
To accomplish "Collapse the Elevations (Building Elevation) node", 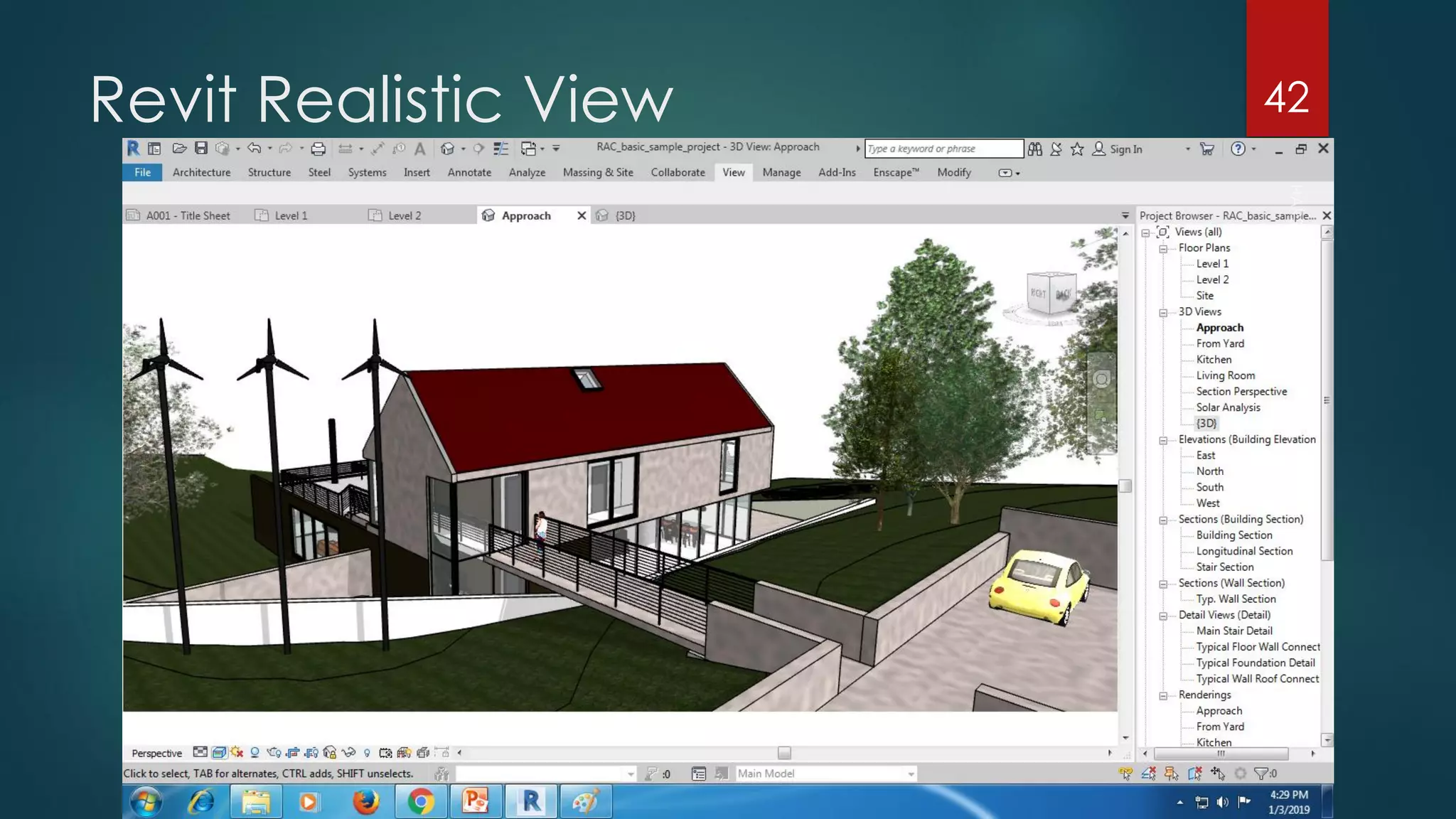I will (1163, 441).
